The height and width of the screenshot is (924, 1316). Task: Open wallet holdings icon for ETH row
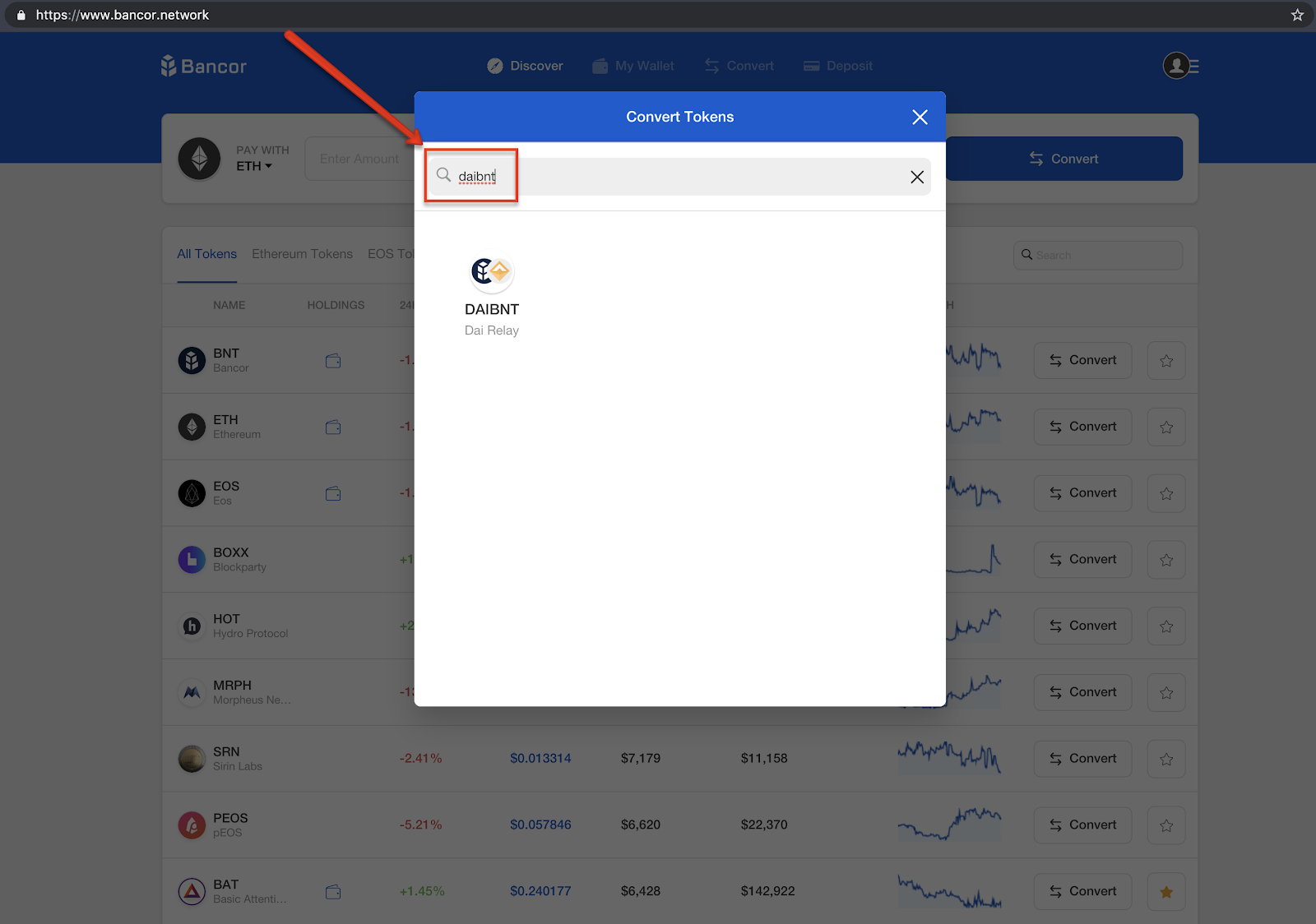pos(333,427)
